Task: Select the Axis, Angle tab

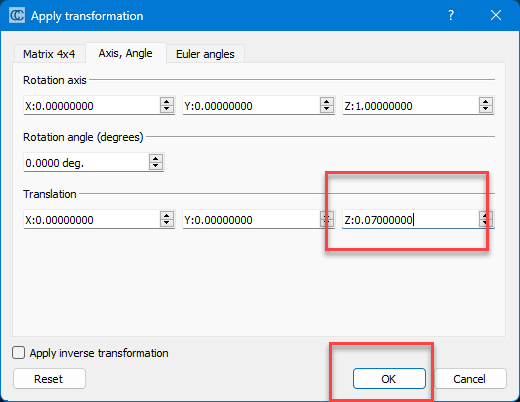Action: pos(126,53)
